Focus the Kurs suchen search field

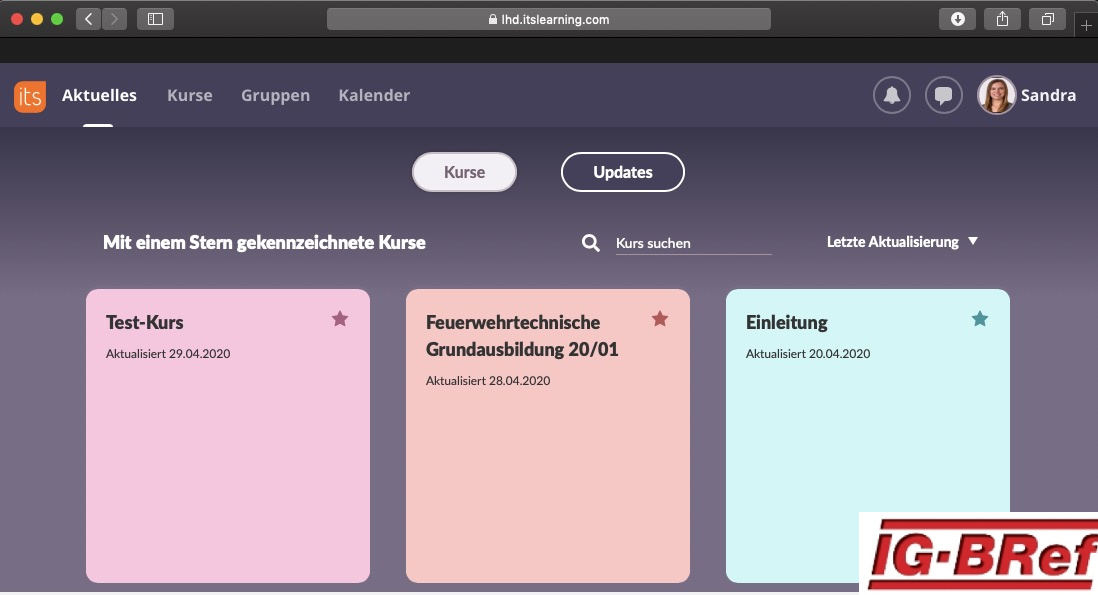click(693, 243)
